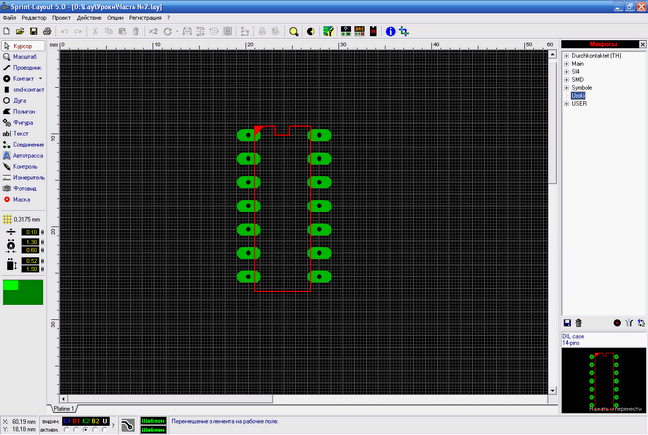Select the Контроль test tool
Screen dimensions: 648x435
tap(23, 167)
